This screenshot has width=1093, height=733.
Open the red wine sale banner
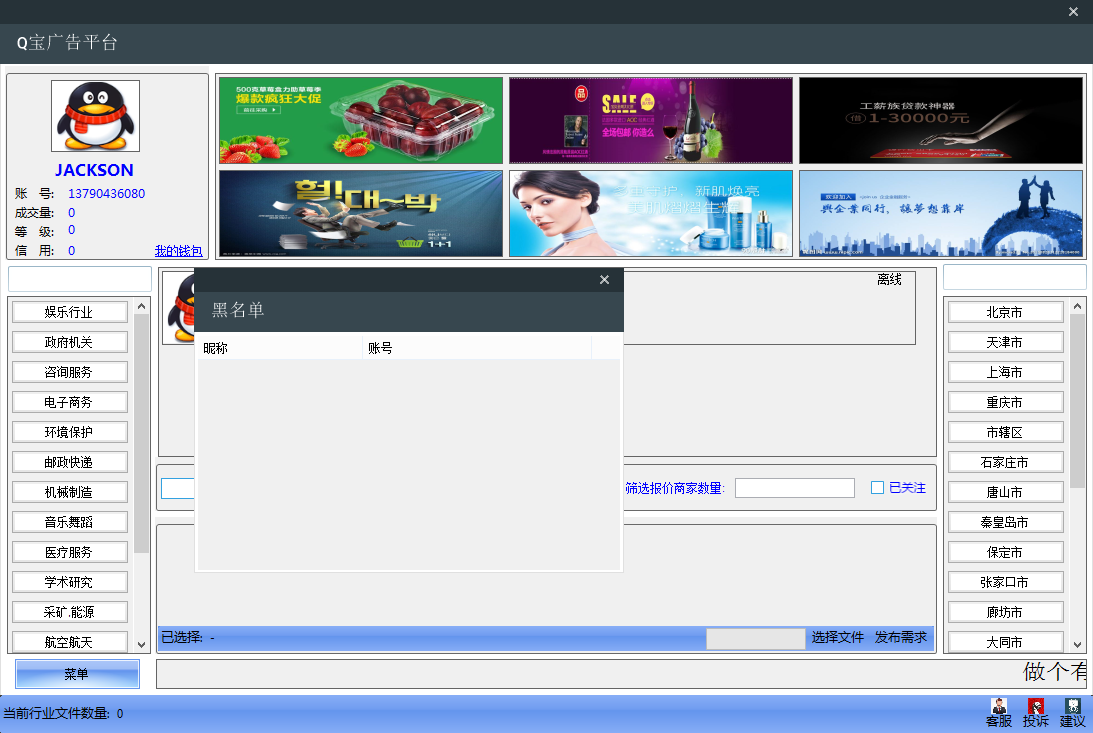[650, 120]
